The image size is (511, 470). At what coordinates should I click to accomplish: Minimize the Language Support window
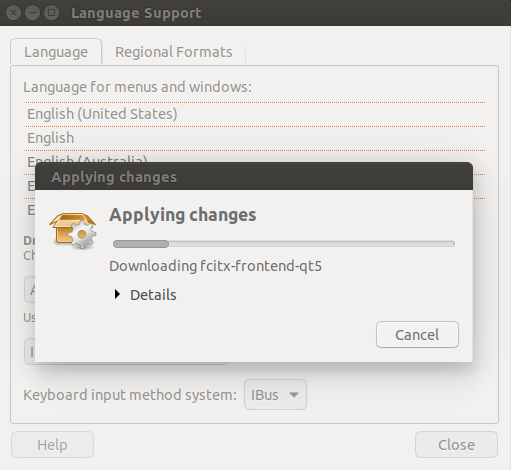coord(33,13)
